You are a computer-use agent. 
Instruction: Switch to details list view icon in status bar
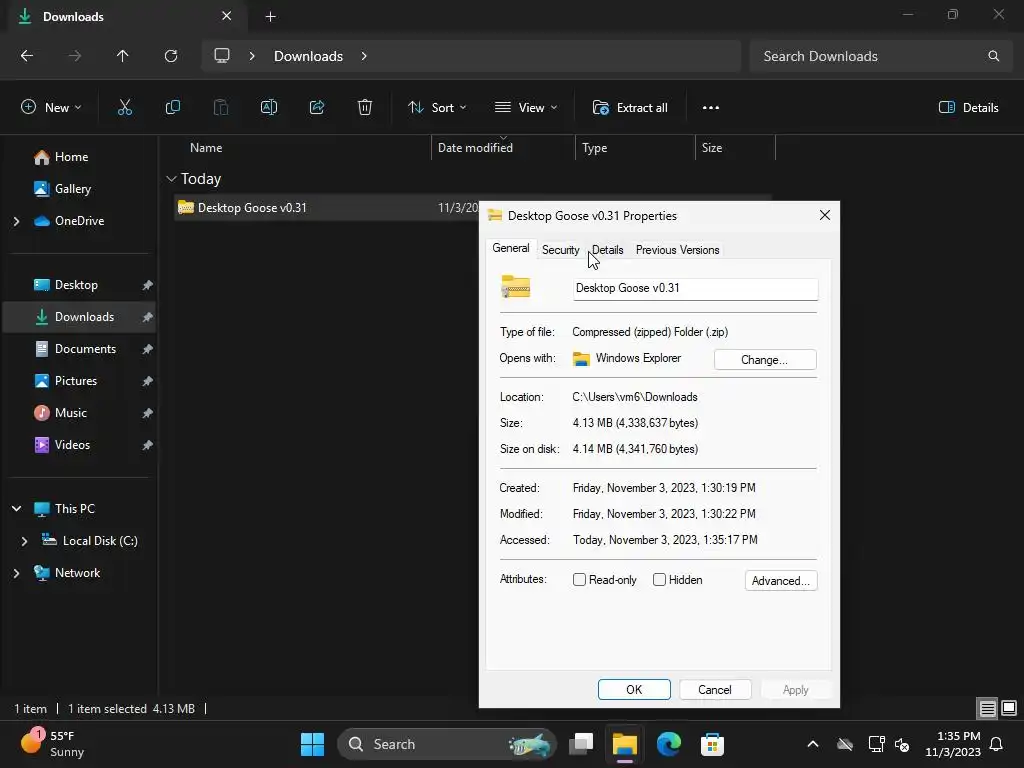coord(987,708)
